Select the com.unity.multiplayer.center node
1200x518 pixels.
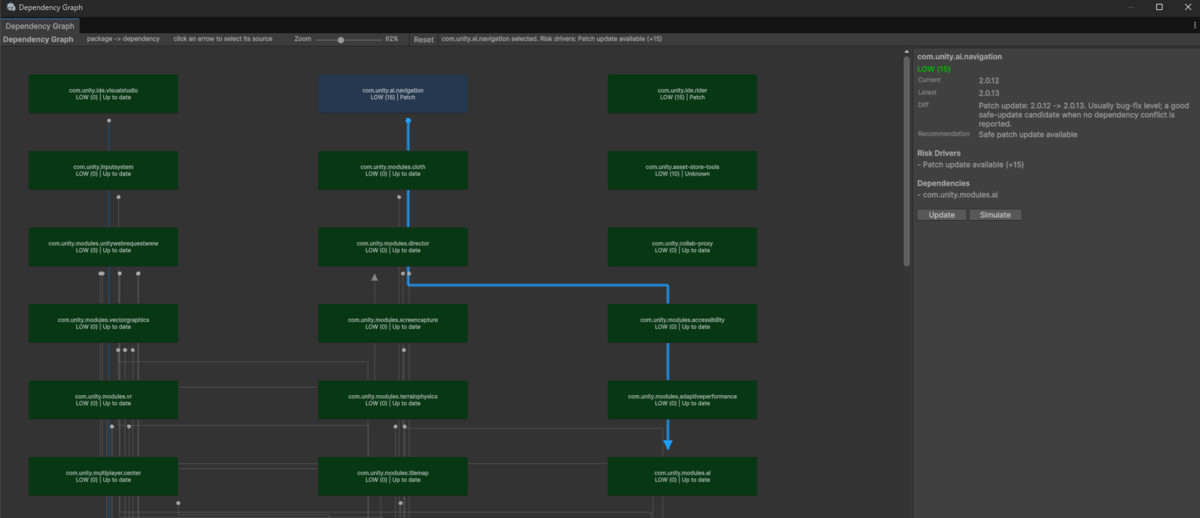coord(103,476)
